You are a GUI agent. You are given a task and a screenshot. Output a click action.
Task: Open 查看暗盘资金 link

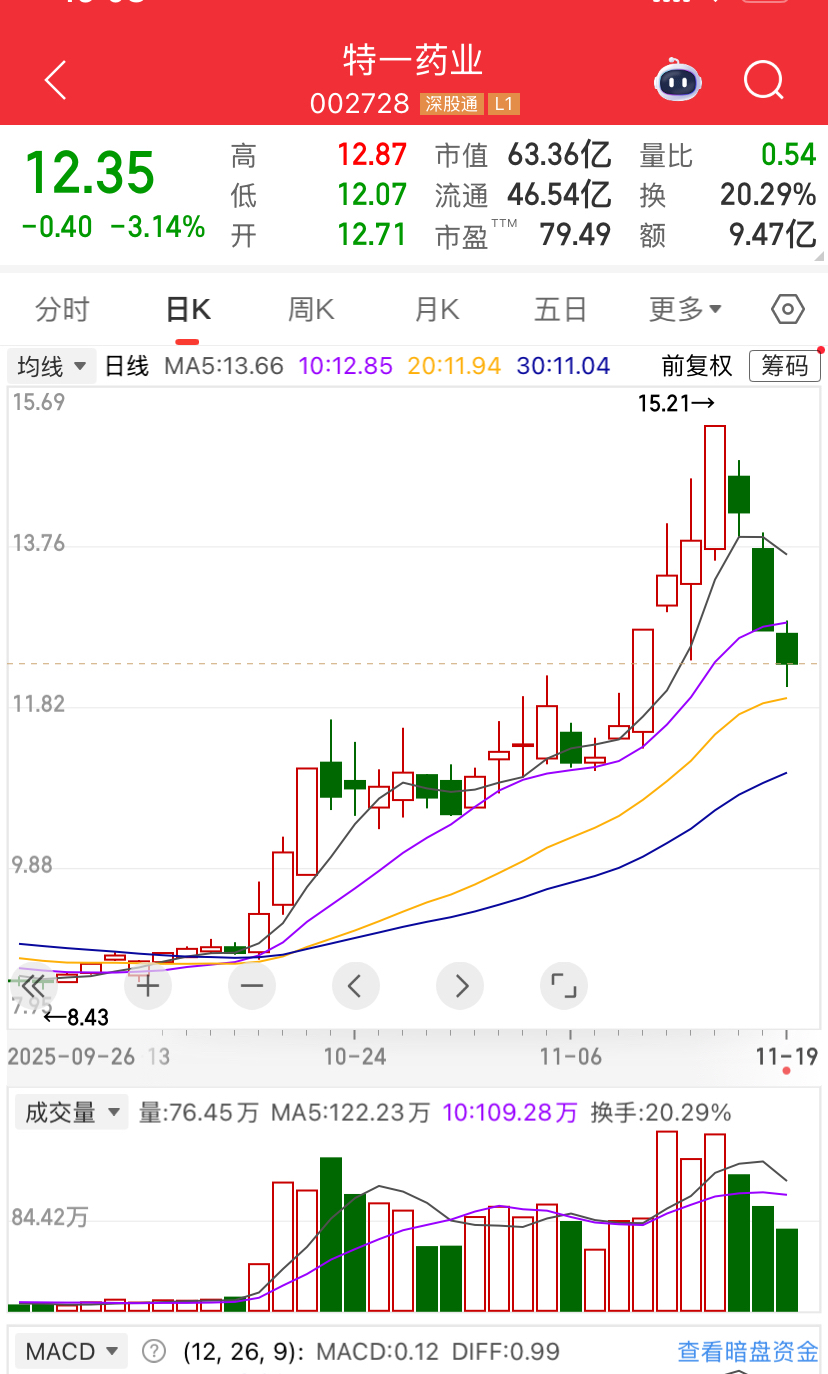pos(748,1352)
